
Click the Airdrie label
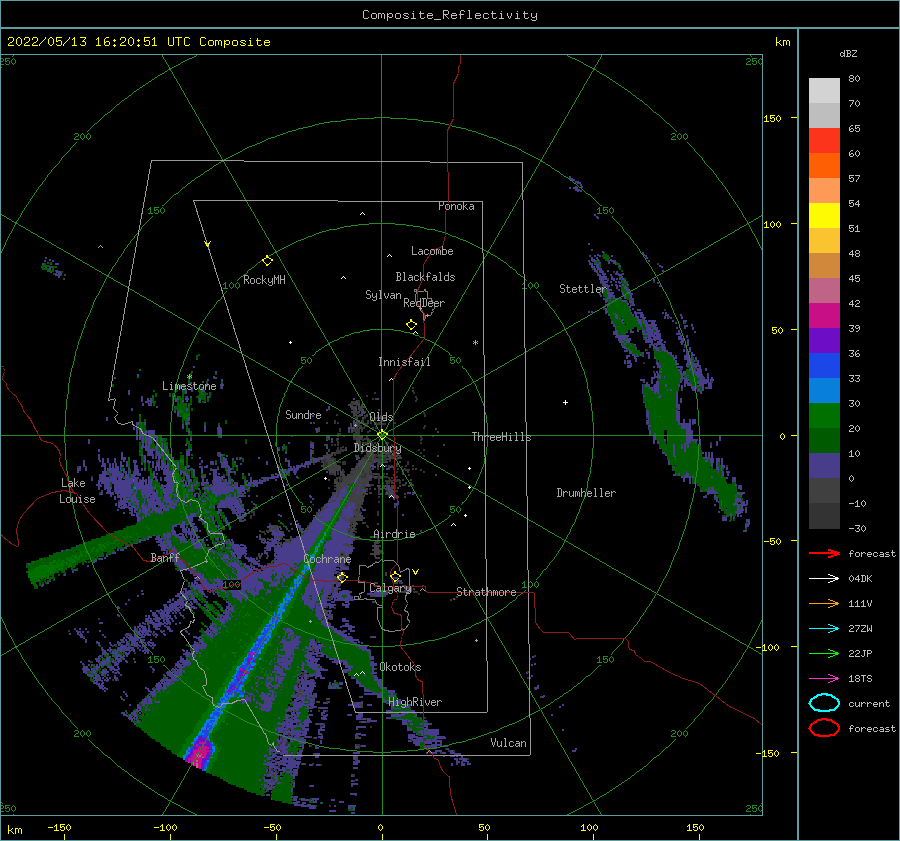pyautogui.click(x=394, y=534)
